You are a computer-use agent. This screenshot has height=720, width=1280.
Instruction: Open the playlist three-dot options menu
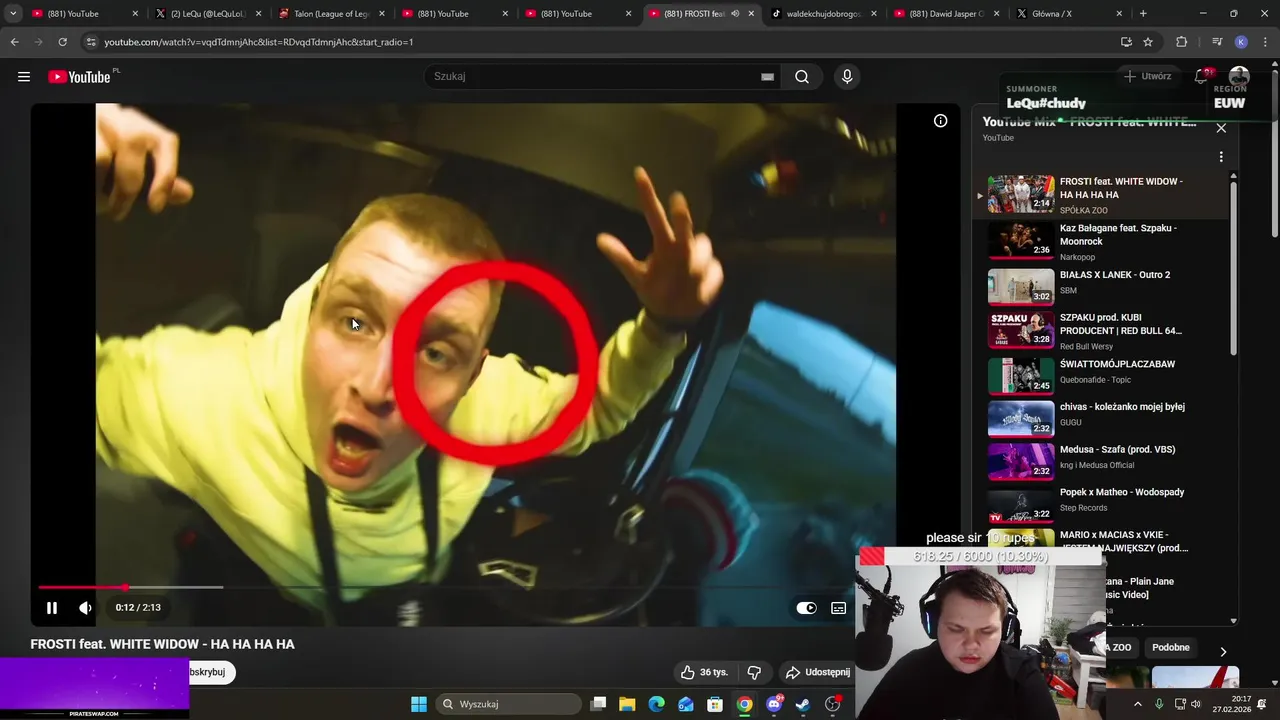tap(1221, 157)
